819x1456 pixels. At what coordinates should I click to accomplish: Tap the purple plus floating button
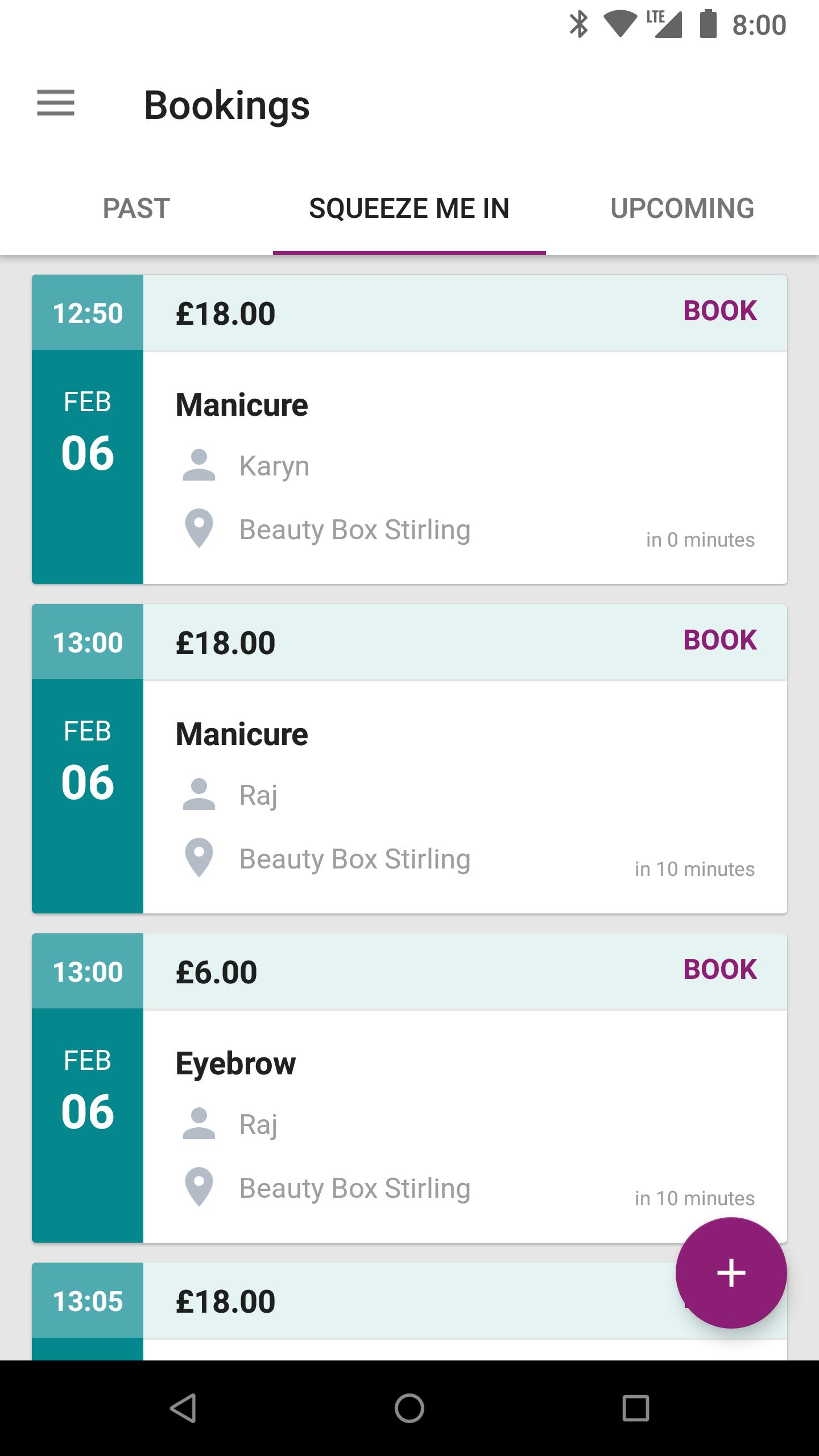coord(731,1273)
